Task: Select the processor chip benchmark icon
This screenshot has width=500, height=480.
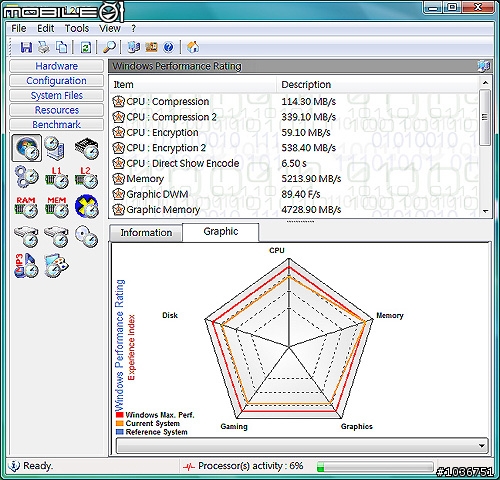Action: [87, 148]
